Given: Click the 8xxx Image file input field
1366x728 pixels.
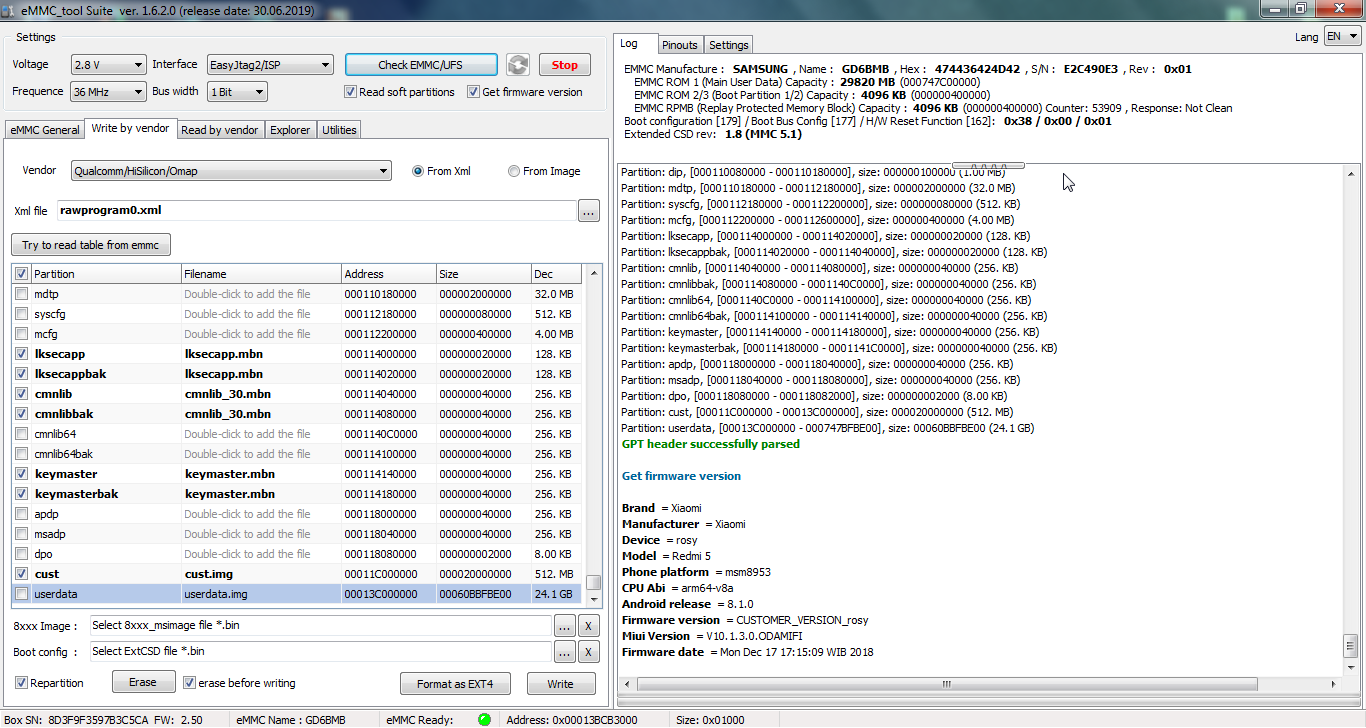Looking at the screenshot, I should (320, 626).
